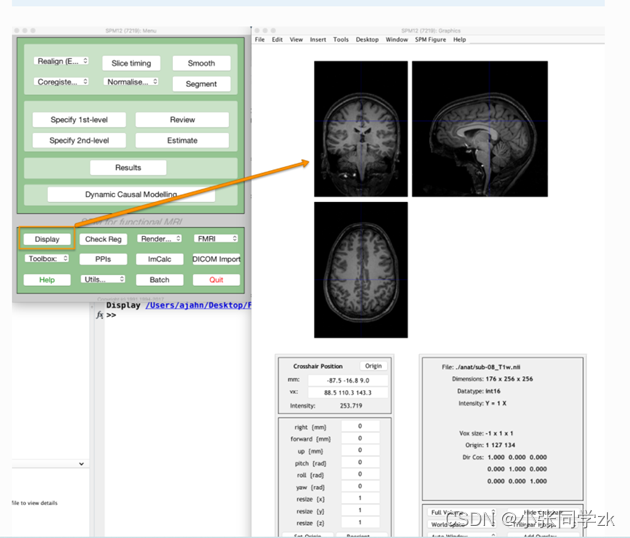The height and width of the screenshot is (538, 630).
Task: Click the Slice timing button
Action: point(131,63)
